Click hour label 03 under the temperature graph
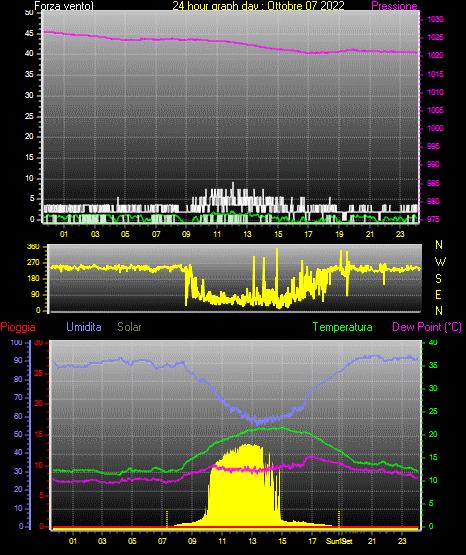This screenshot has height=555, width=466. coord(102,541)
